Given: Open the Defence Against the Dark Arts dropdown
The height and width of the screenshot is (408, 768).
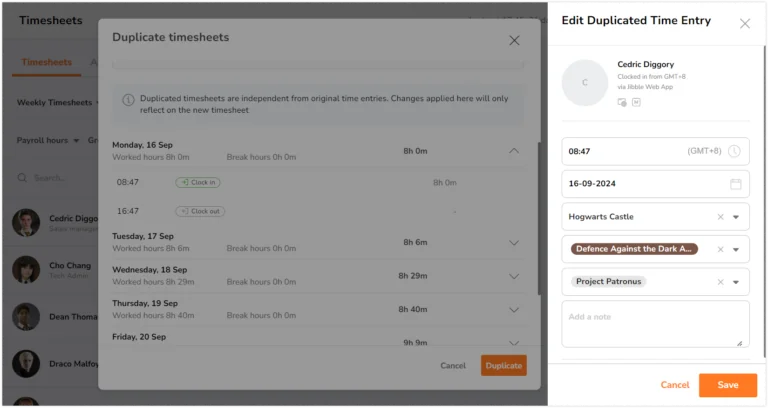Looking at the screenshot, I should pyautogui.click(x=736, y=250).
